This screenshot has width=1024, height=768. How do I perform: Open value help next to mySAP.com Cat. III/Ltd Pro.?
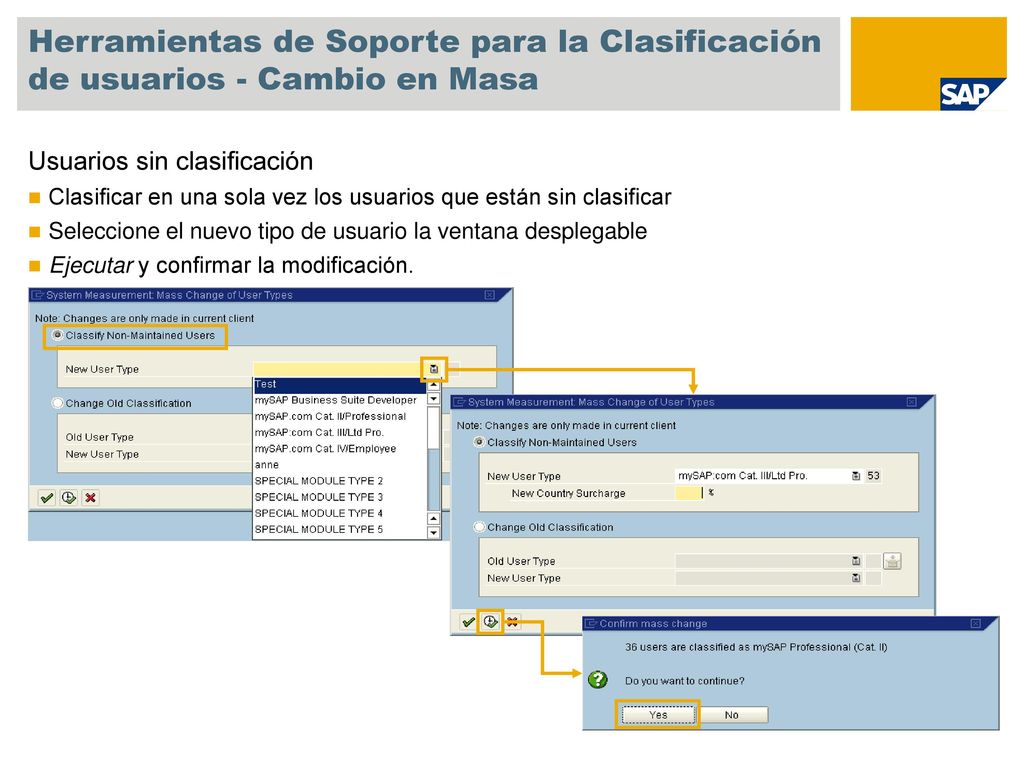pyautogui.click(x=856, y=476)
